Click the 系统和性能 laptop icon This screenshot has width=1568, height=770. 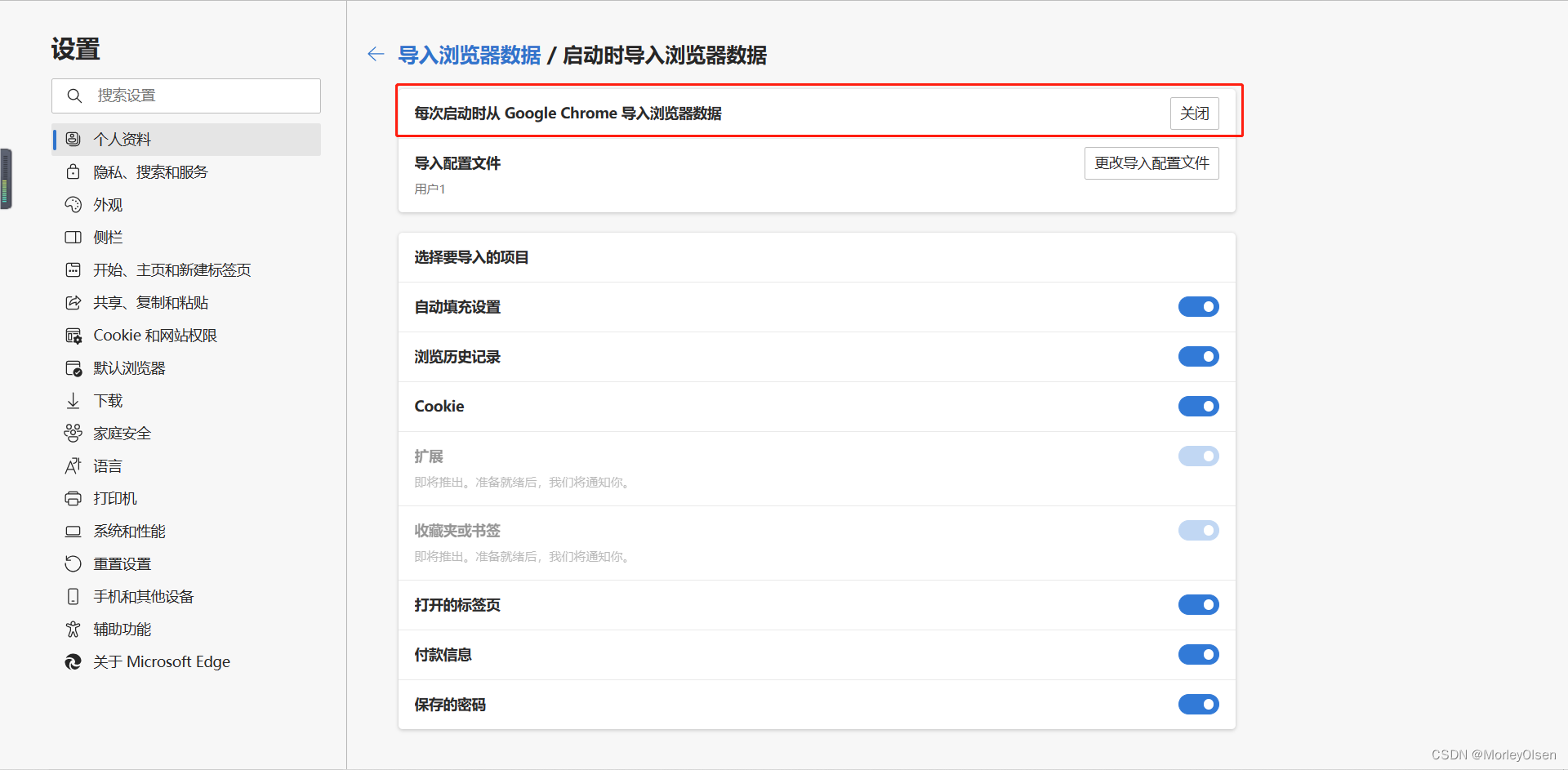[73, 531]
